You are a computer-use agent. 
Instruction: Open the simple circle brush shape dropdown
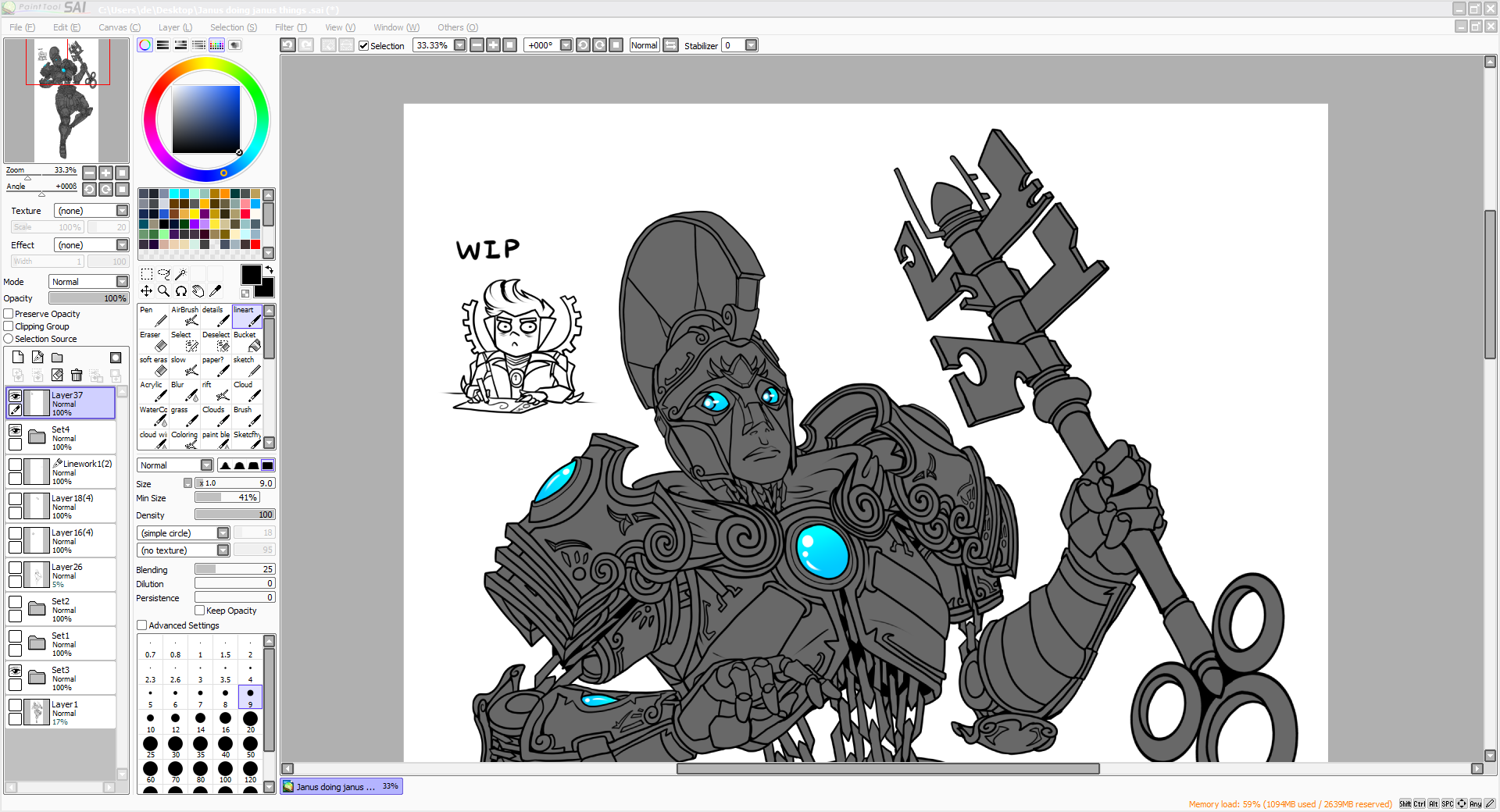pos(183,533)
